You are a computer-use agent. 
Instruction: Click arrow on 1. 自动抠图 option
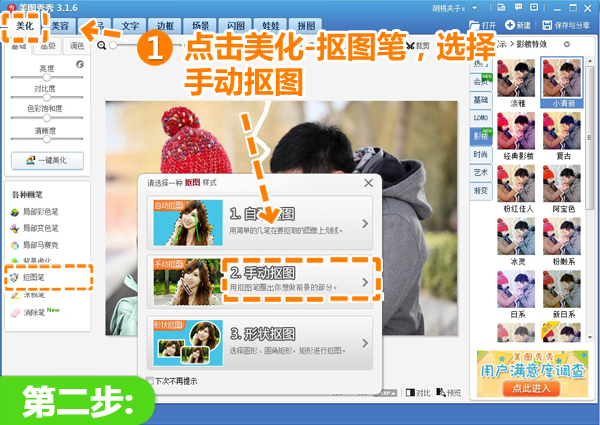(x=365, y=223)
